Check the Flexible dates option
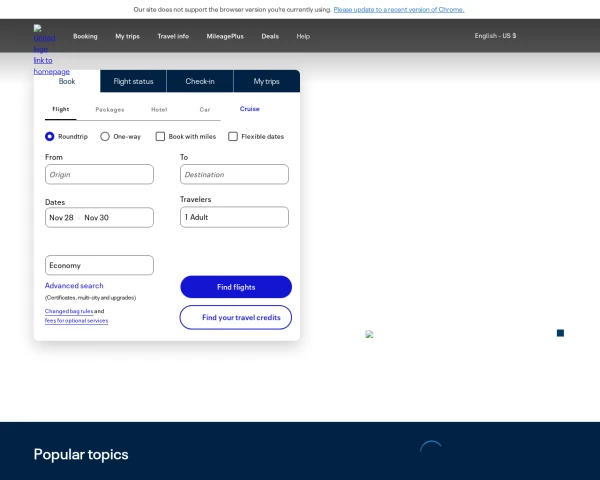Image resolution: width=600 pixels, height=480 pixels. 233,136
